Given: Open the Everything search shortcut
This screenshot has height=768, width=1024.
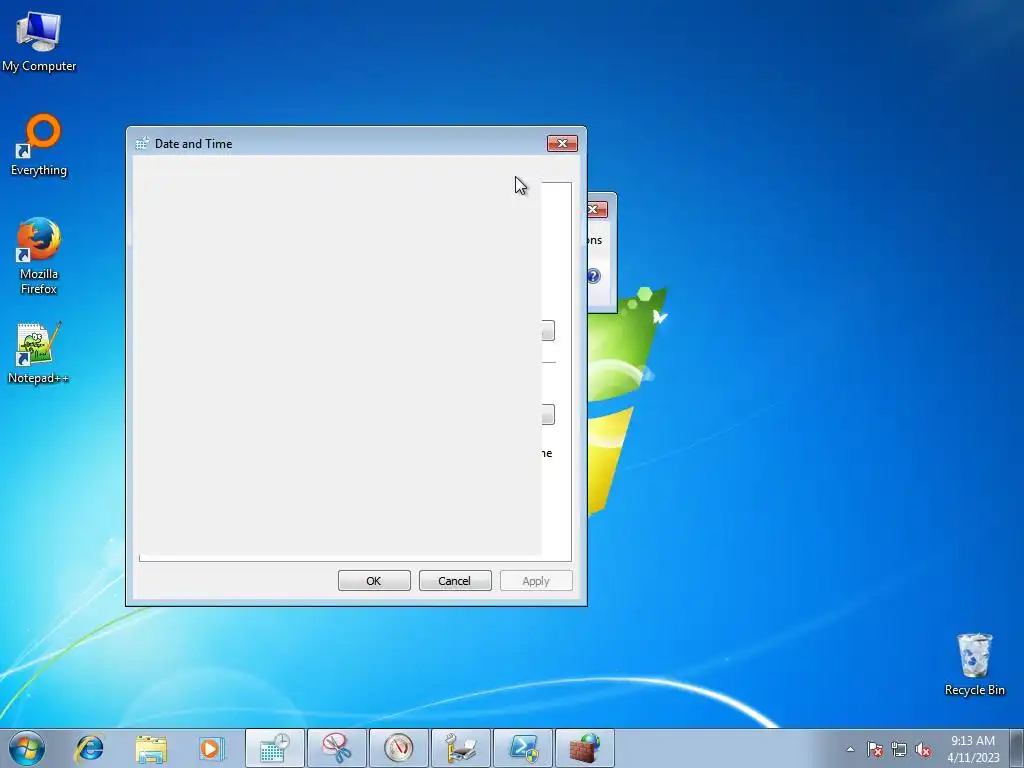Looking at the screenshot, I should click(x=39, y=145).
